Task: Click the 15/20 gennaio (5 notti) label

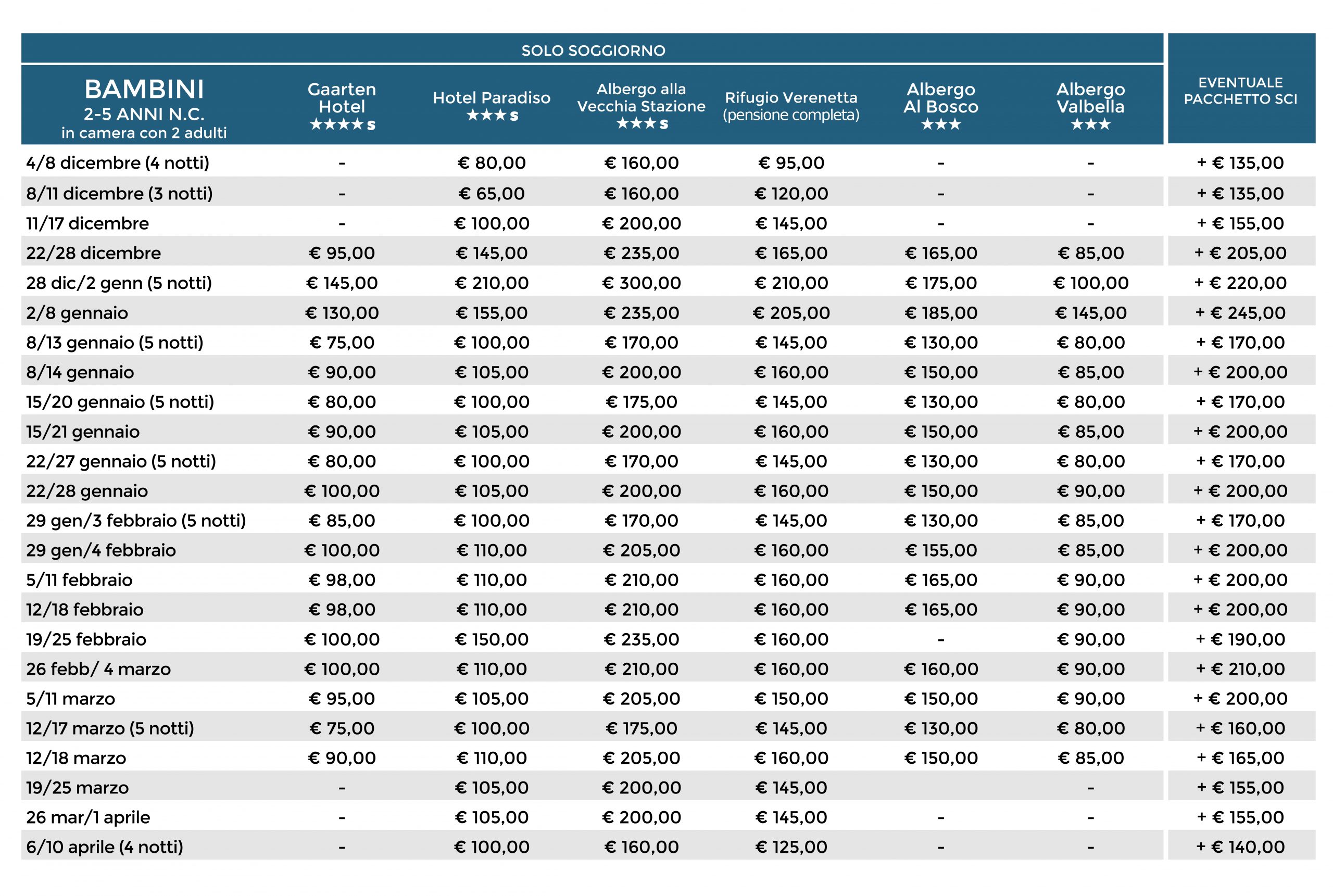Action: pos(120,402)
